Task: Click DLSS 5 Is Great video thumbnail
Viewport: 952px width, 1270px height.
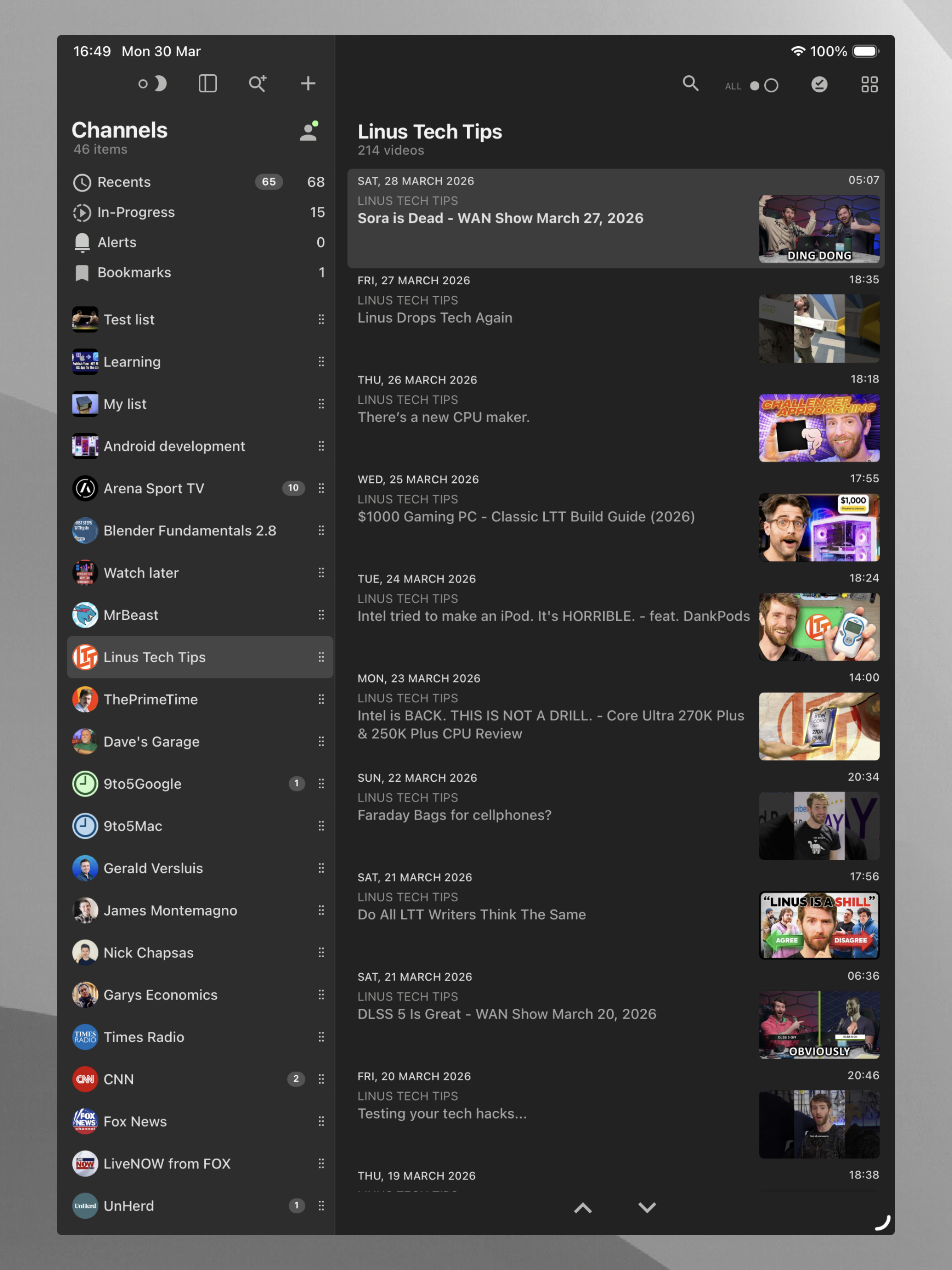Action: pos(819,1025)
